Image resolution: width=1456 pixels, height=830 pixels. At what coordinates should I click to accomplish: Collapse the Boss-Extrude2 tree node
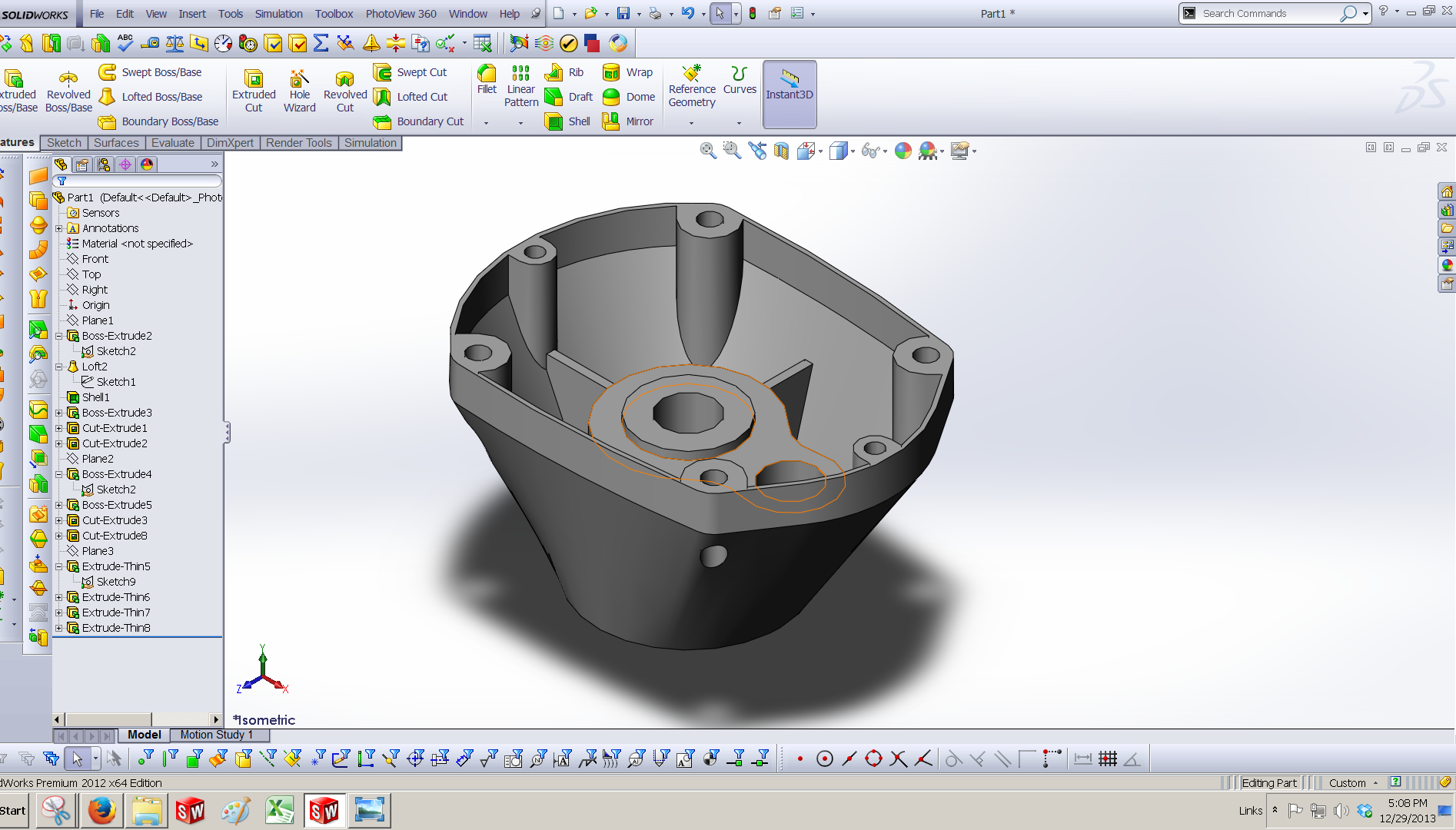[59, 336]
